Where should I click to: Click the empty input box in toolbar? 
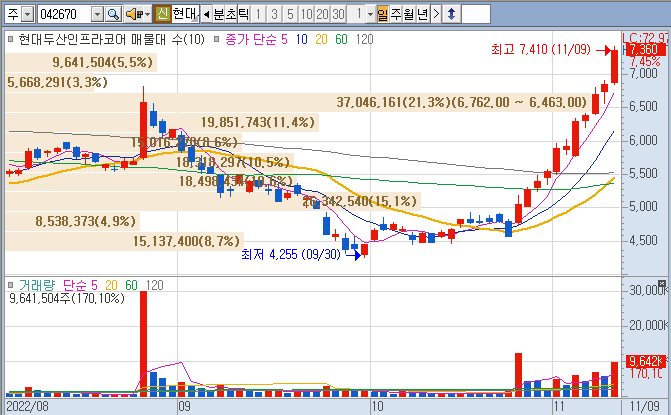click(475, 15)
